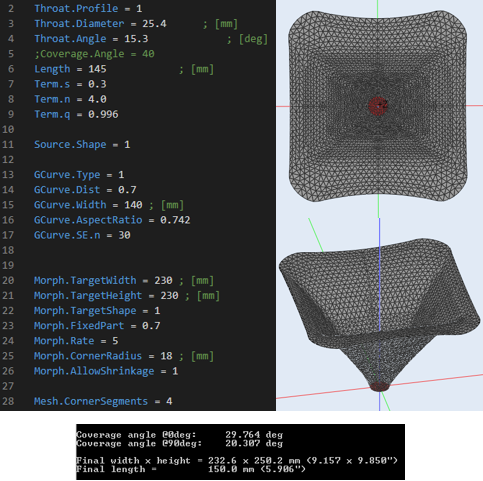Click line number 13 in the gutter
483x481 pixels.
pyautogui.click(x=8, y=175)
